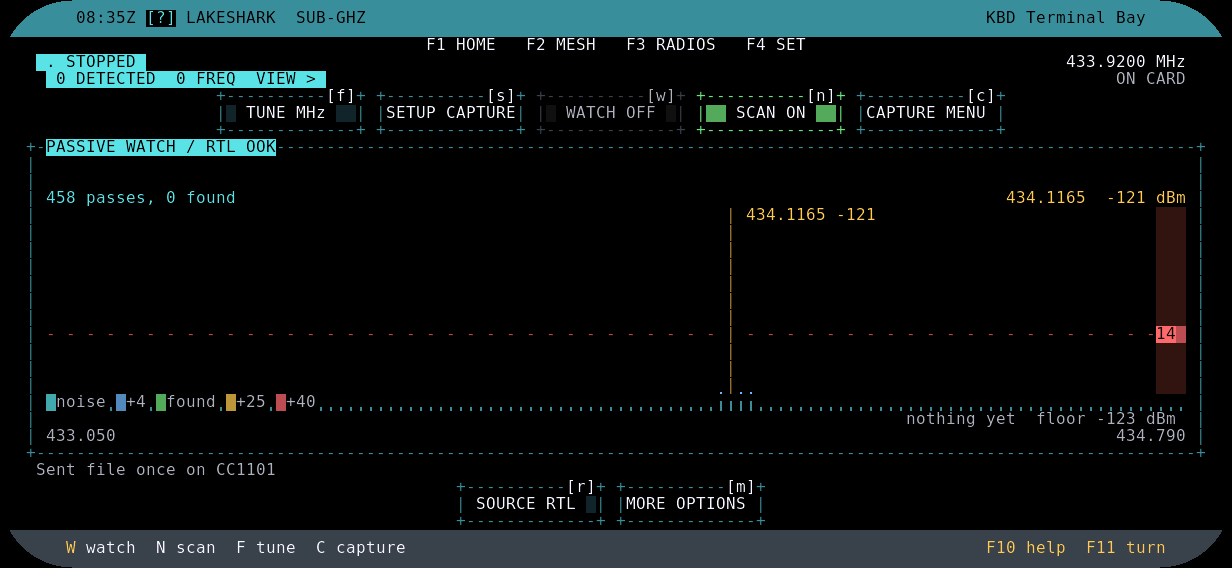Click the TUNE MHz button
Screen dimensions: 1232x568
click(291, 113)
